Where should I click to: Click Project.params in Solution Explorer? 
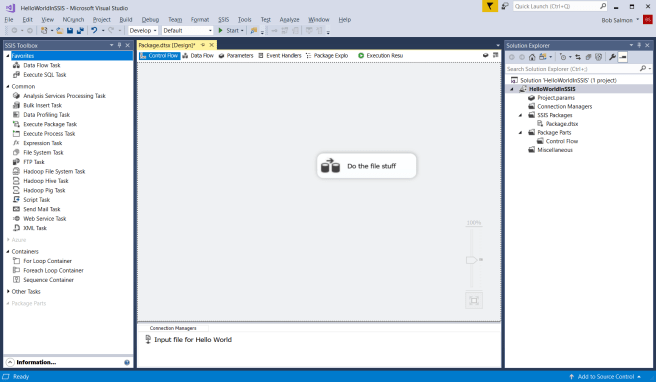coord(556,97)
